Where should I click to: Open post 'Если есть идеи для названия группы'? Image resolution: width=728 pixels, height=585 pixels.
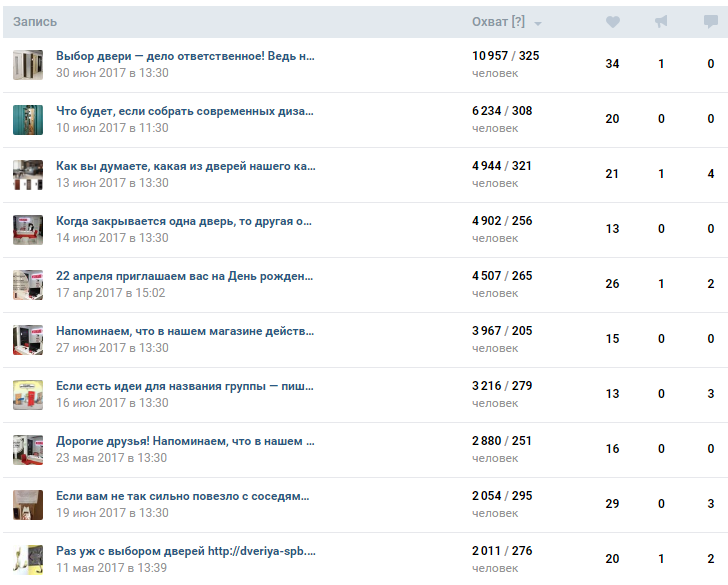click(185, 386)
